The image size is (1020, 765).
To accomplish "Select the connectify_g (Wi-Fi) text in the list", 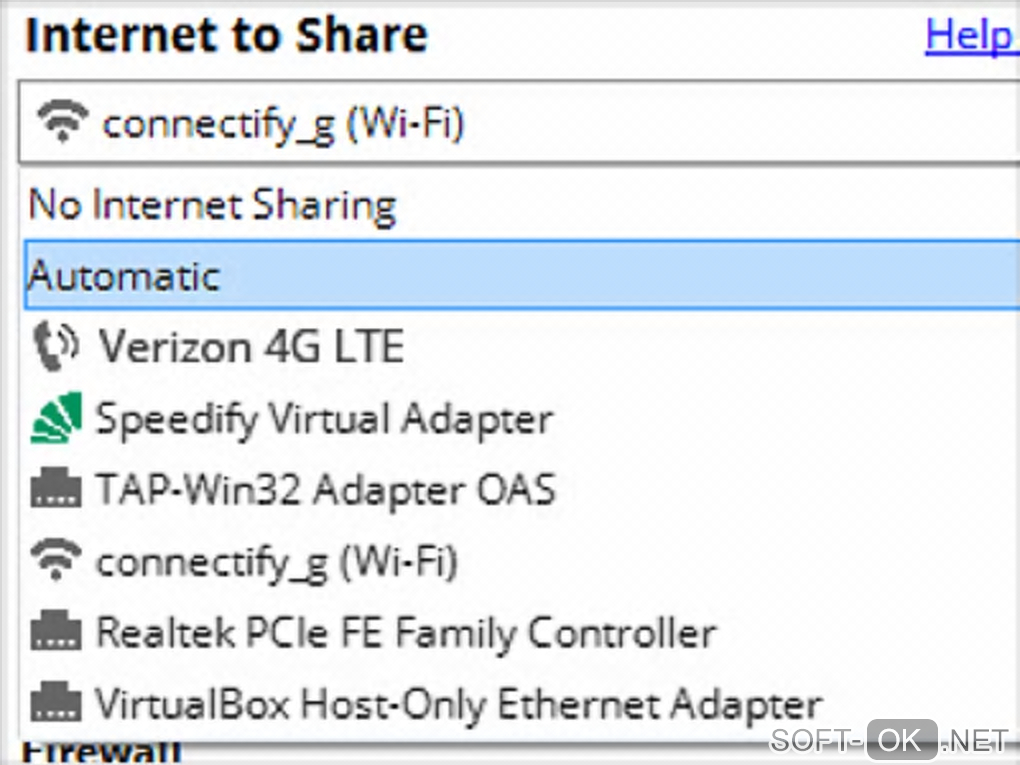I will 276,562.
